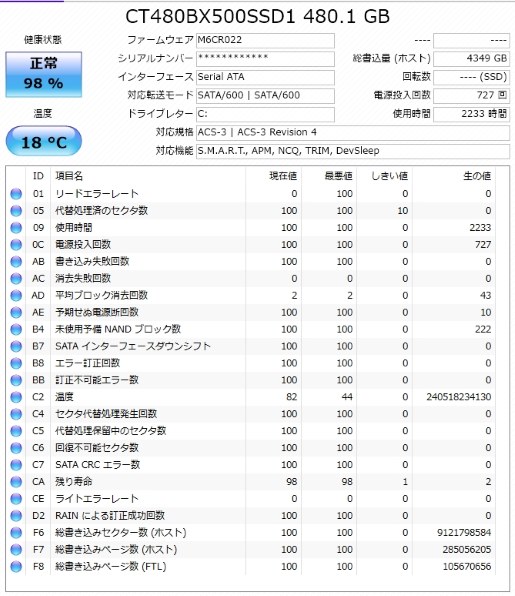Screen dimensions: 515x596
Task: Click the total host writes 4349 GB field
Action: 471,59
